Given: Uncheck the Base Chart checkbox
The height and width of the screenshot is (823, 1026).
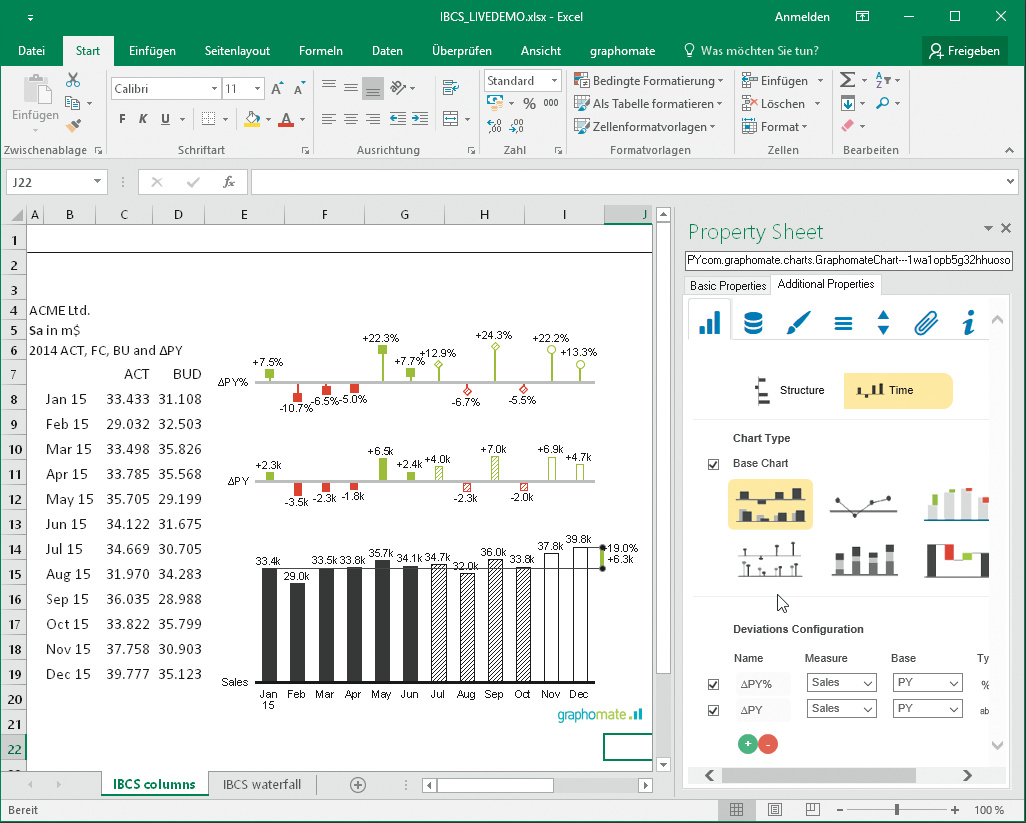Looking at the screenshot, I should point(713,464).
